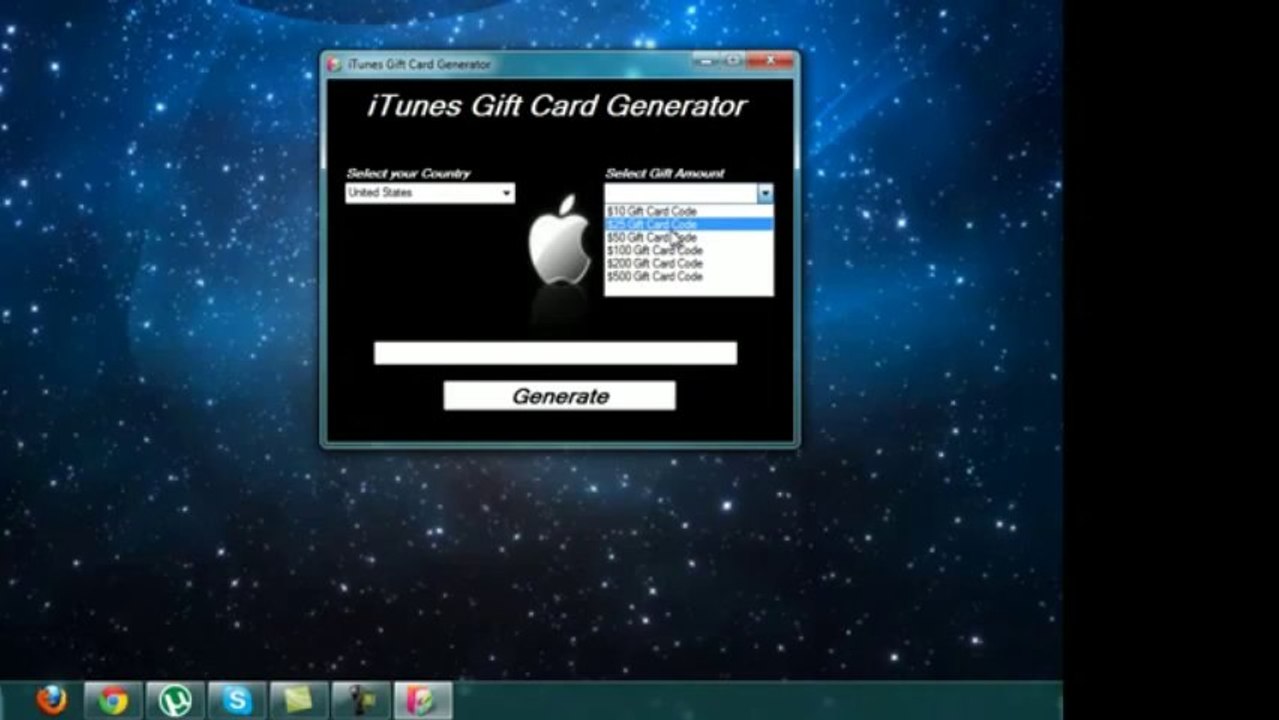Collapse the Select Gift Amount dropdown arrow
This screenshot has height=720, width=1279.
point(765,193)
